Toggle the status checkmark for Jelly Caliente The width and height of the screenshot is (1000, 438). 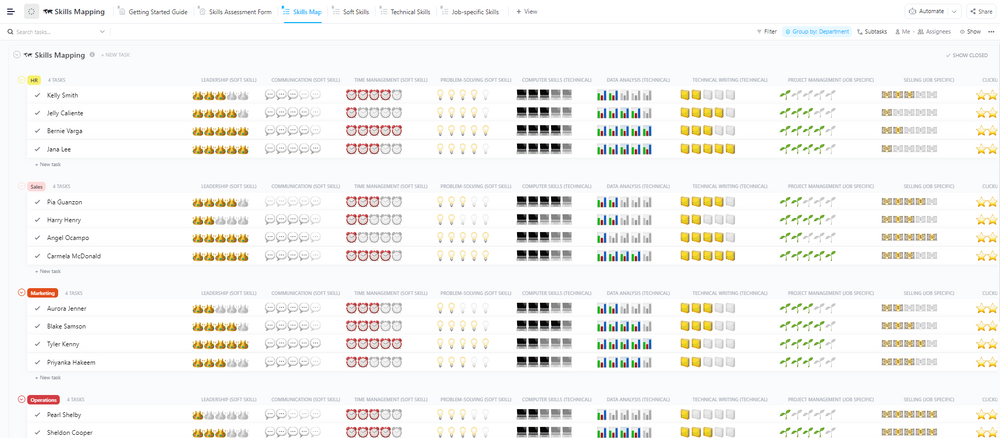click(x=38, y=113)
